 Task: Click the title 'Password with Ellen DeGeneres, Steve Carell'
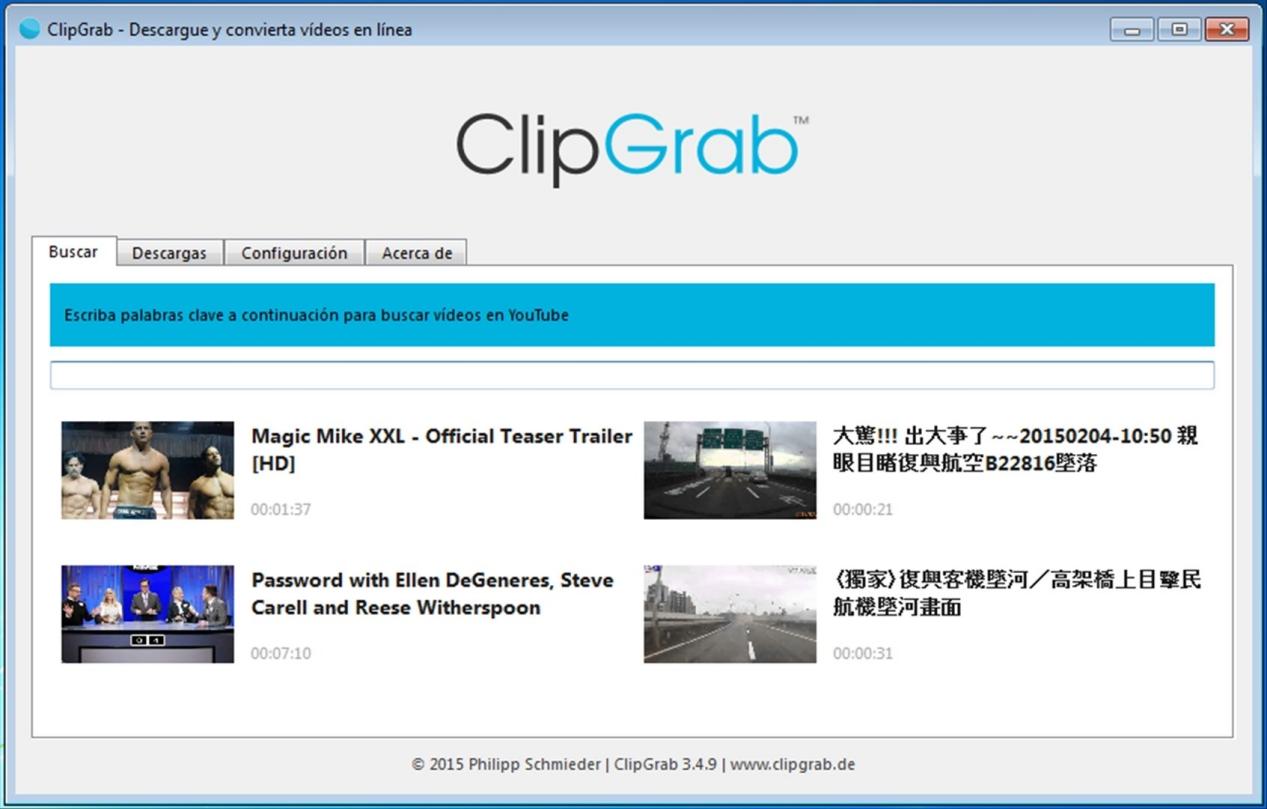tap(432, 594)
